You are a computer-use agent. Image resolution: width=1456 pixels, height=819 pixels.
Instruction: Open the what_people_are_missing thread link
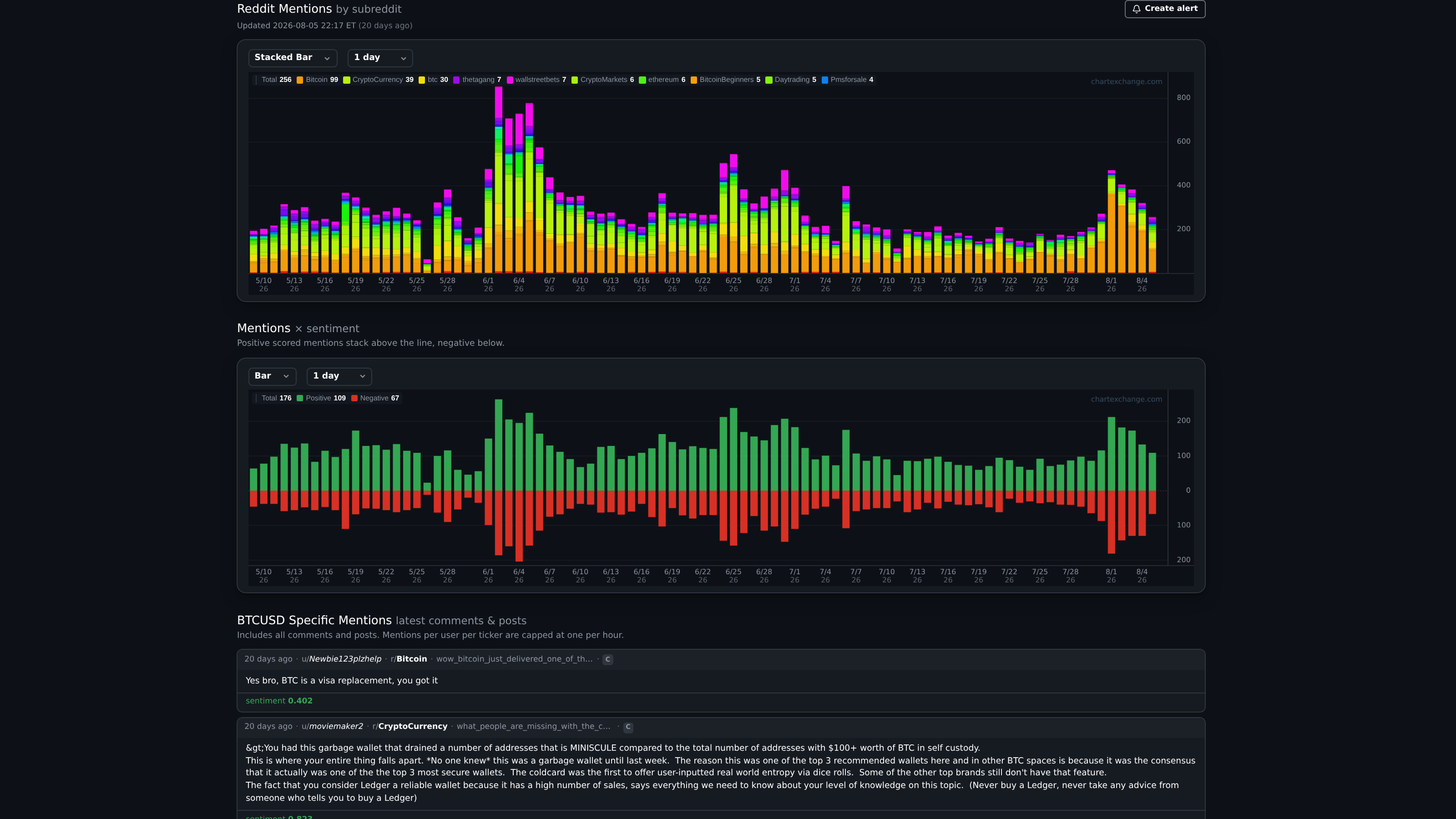coord(534,727)
